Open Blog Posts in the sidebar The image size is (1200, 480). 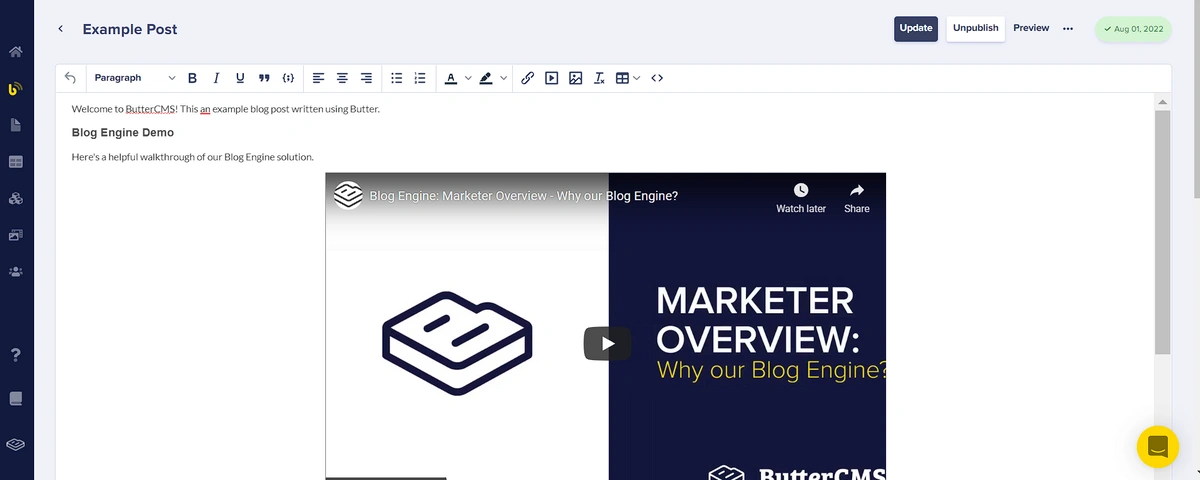pos(16,90)
